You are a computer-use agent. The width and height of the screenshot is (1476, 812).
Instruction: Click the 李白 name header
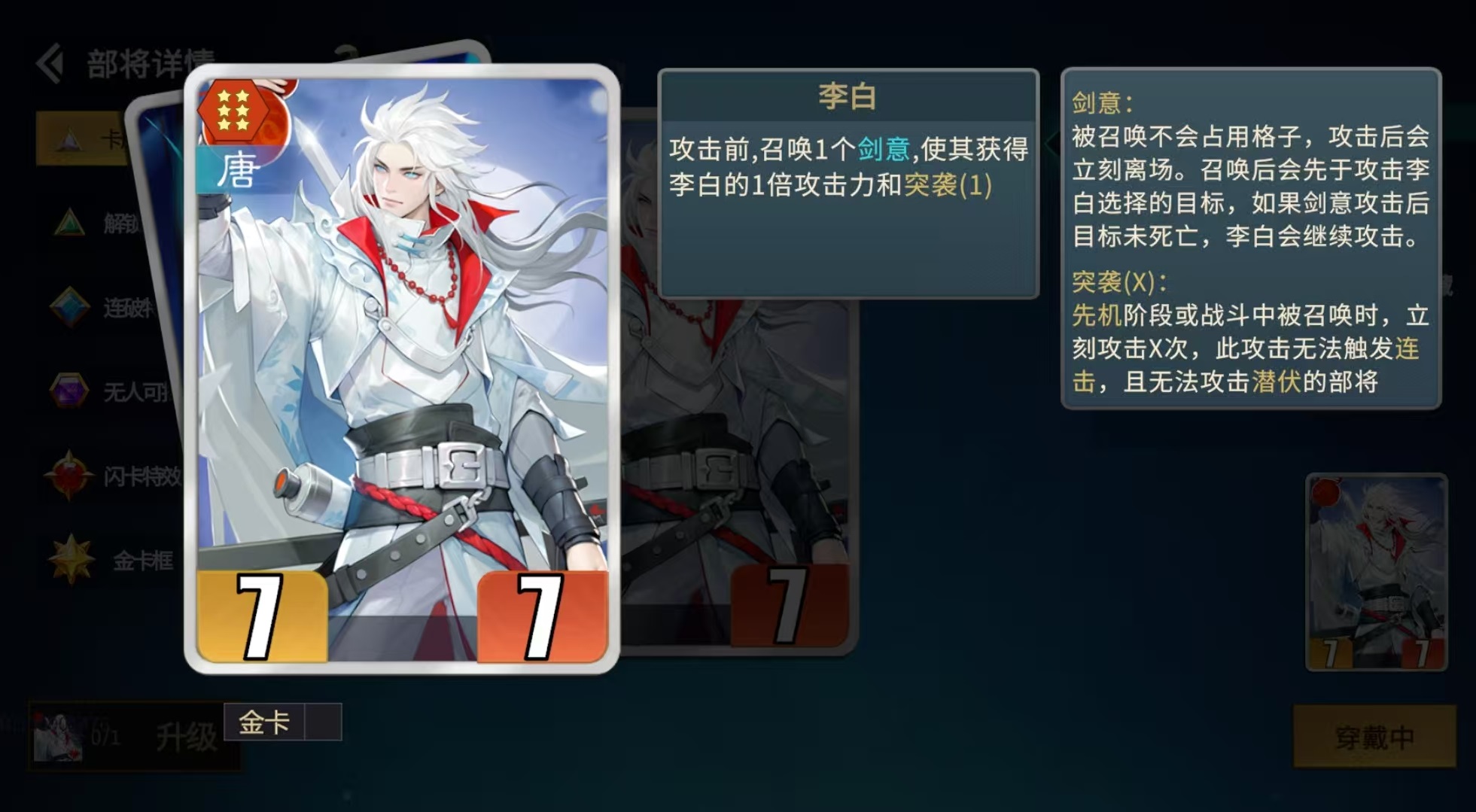coord(848,96)
